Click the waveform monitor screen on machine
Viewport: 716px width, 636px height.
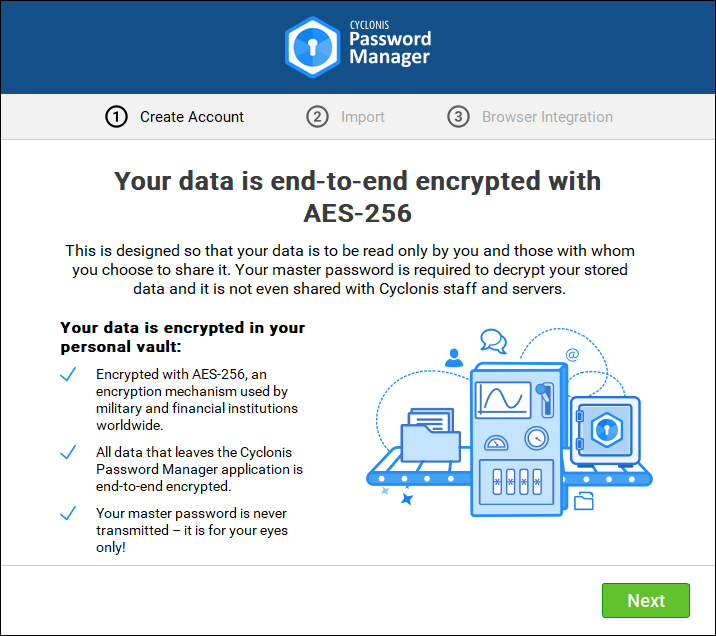[503, 398]
